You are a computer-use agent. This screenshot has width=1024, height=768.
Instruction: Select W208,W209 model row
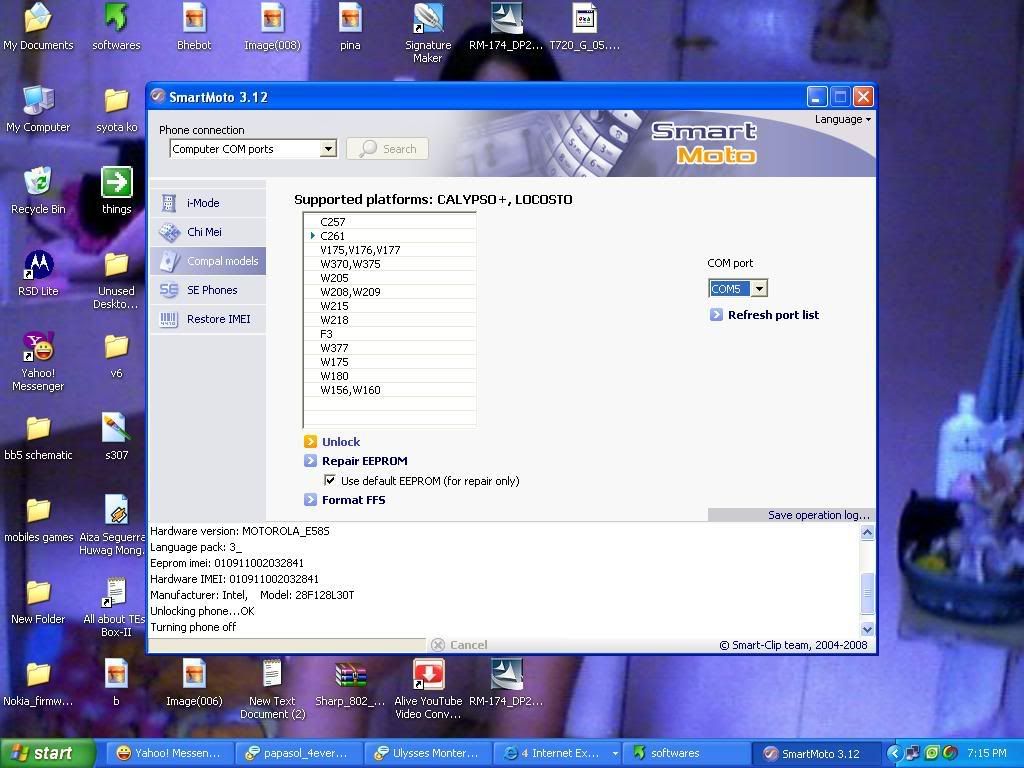[x=390, y=292]
